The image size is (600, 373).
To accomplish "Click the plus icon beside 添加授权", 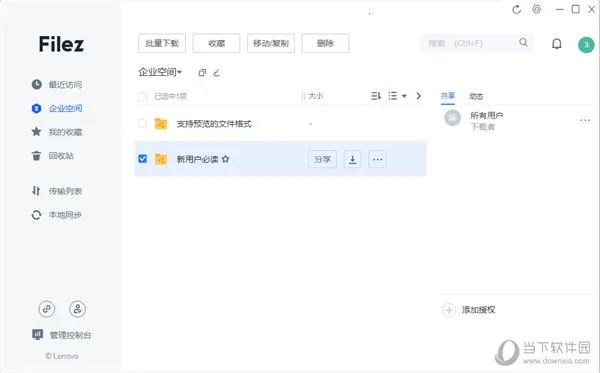I will [449, 310].
